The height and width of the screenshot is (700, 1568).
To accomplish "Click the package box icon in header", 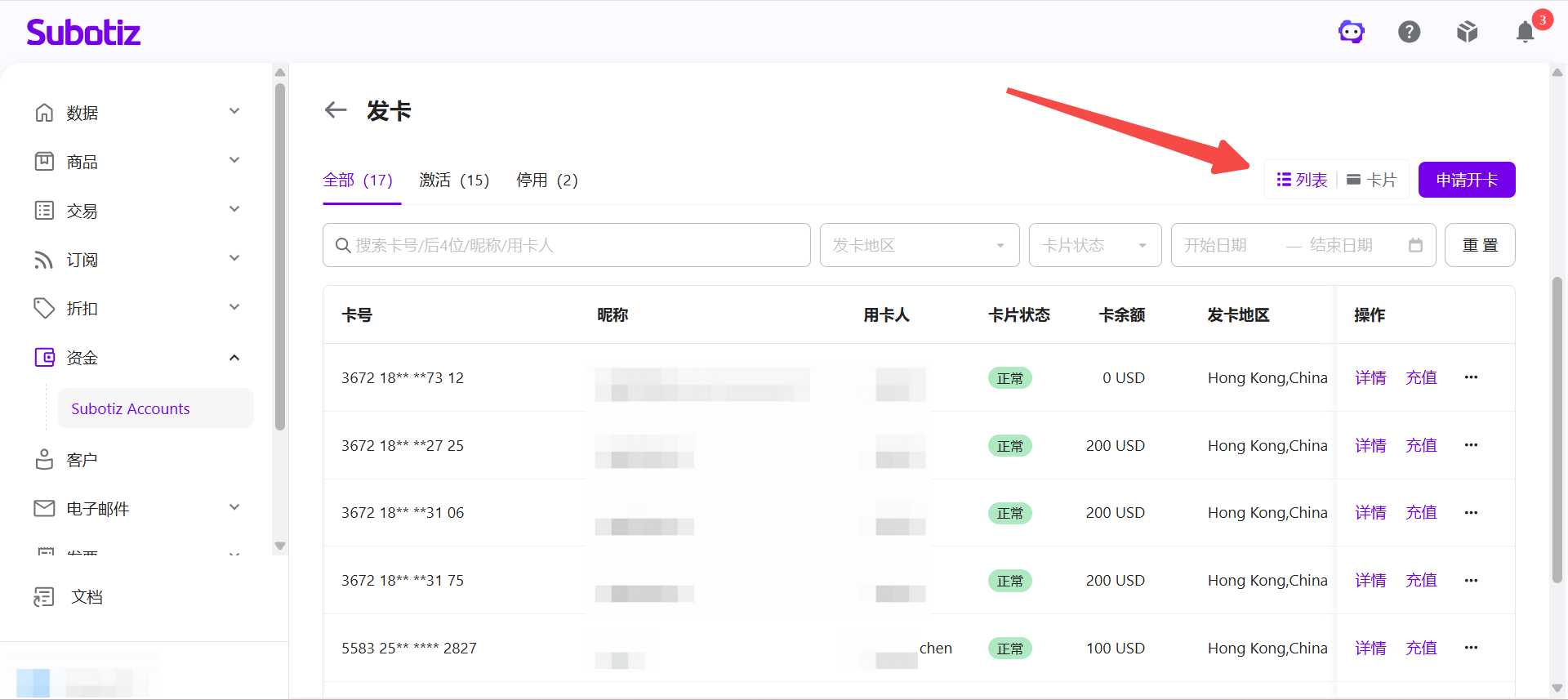I will (1468, 32).
